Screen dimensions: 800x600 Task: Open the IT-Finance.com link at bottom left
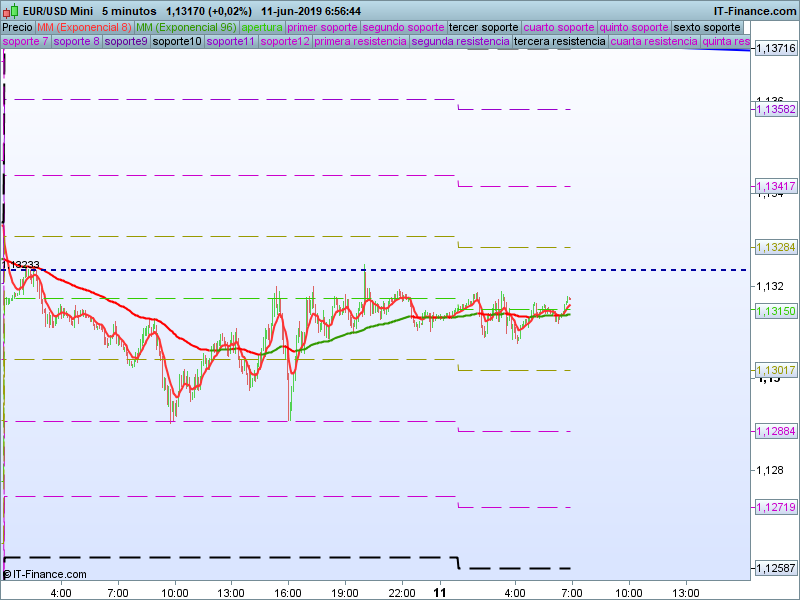(x=45, y=574)
